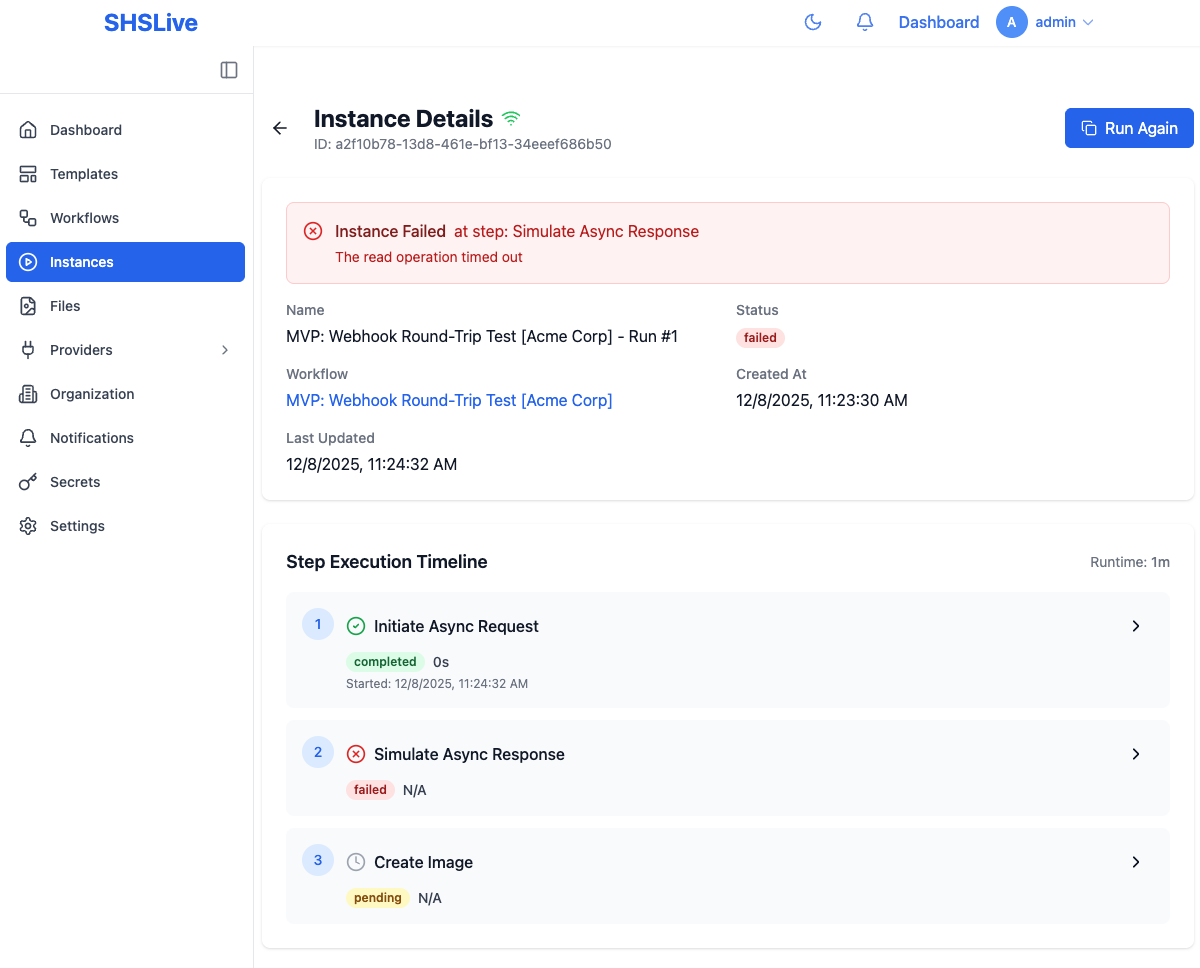
Task: Open the MVP Webhook Round-Trip Test workflow link
Action: pyautogui.click(x=449, y=400)
